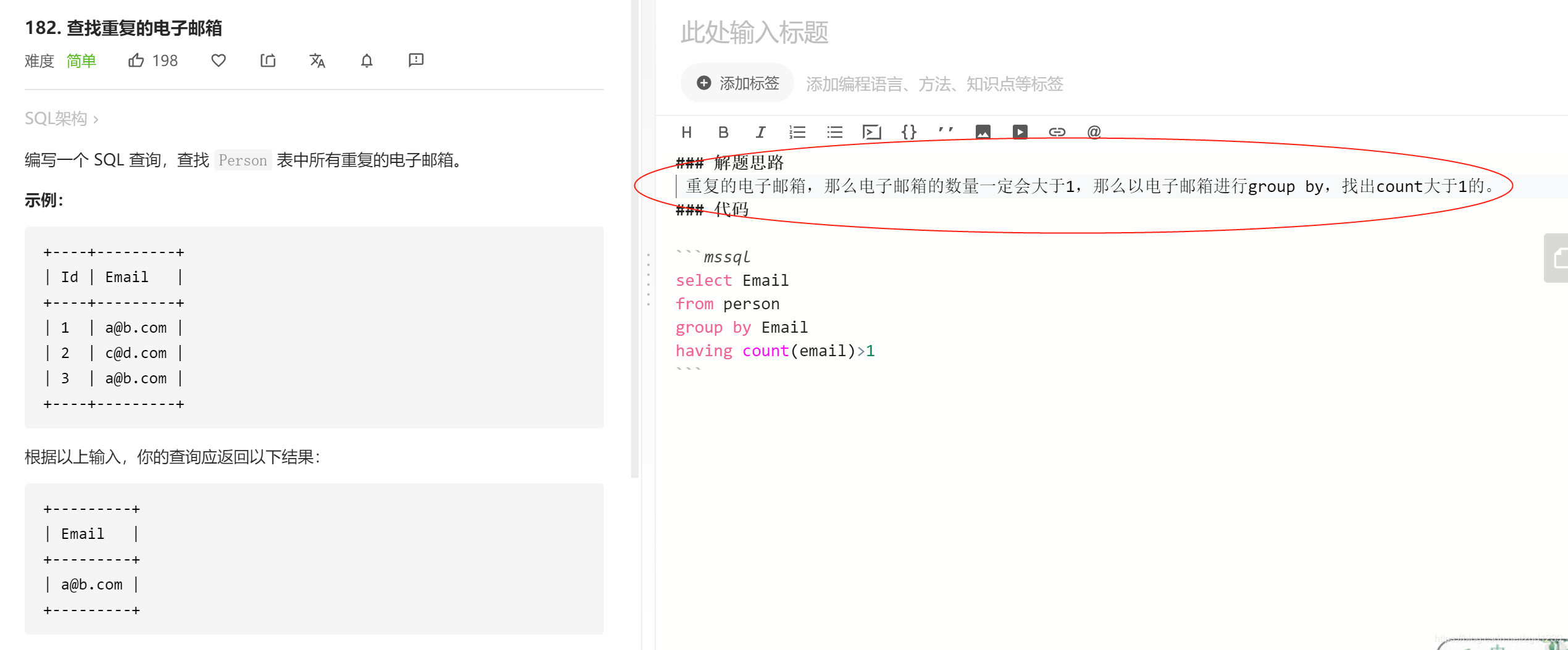The width and height of the screenshot is (1568, 650).
Task: Click 添加标签 to add a tag
Action: coord(736,83)
